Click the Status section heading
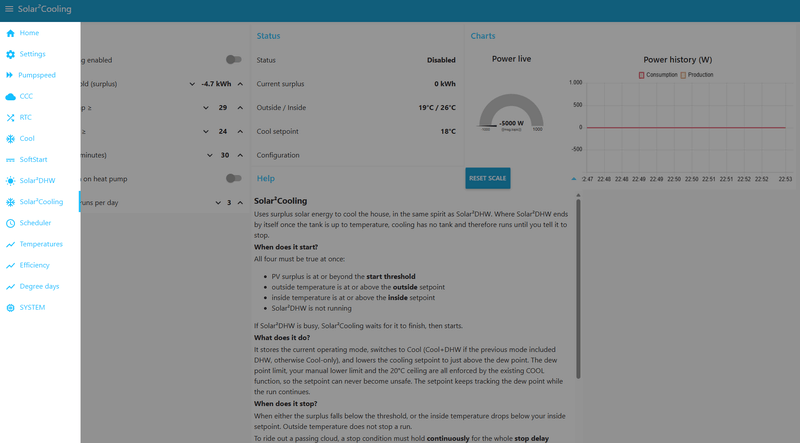The image size is (800, 443). [x=268, y=36]
